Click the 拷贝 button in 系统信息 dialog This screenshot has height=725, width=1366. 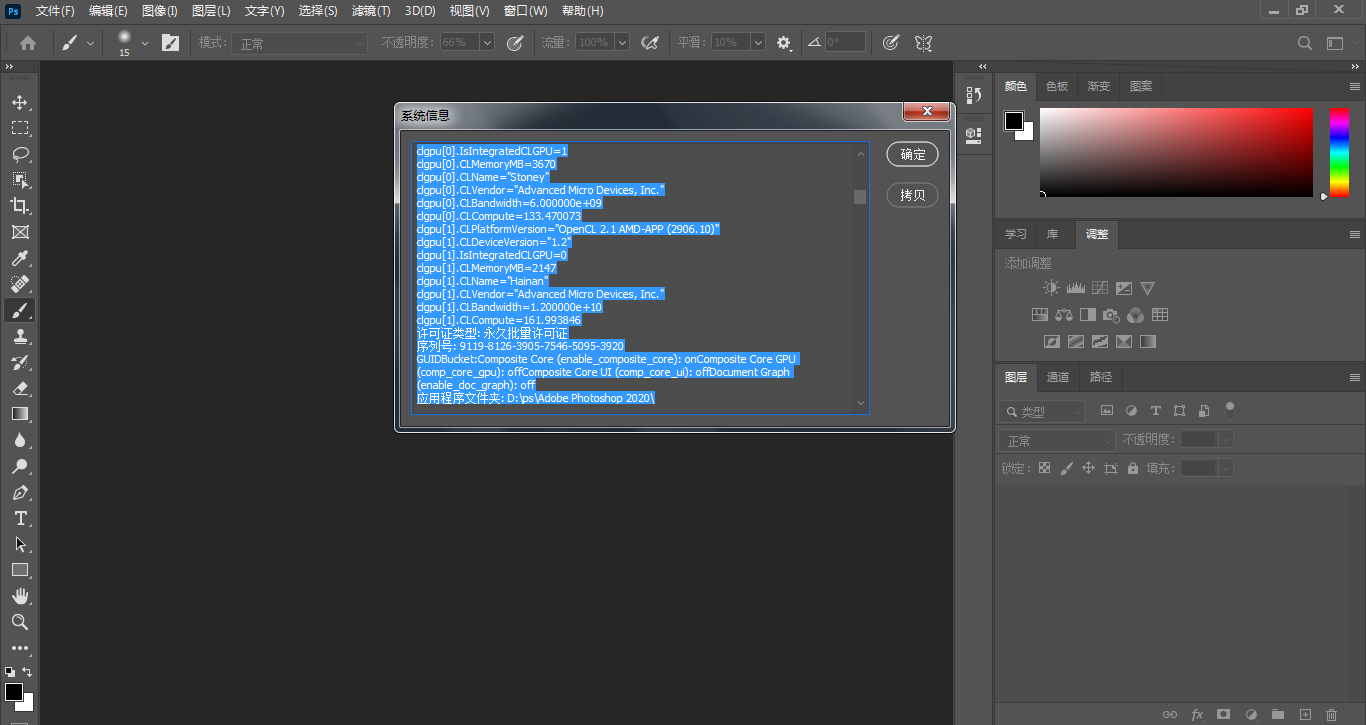[x=912, y=195]
